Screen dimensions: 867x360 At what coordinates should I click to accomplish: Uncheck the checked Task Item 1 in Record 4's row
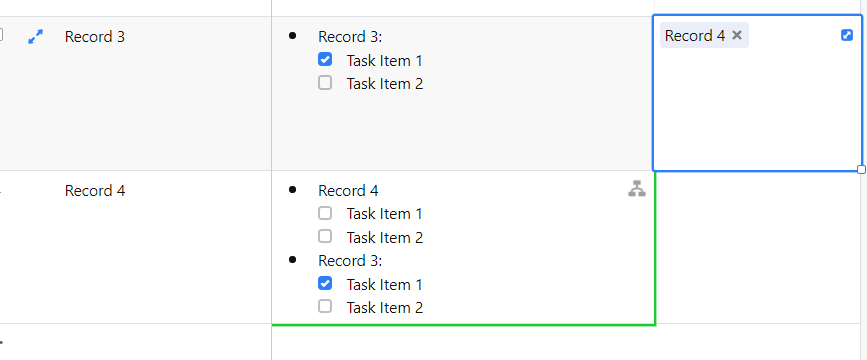pyautogui.click(x=325, y=284)
